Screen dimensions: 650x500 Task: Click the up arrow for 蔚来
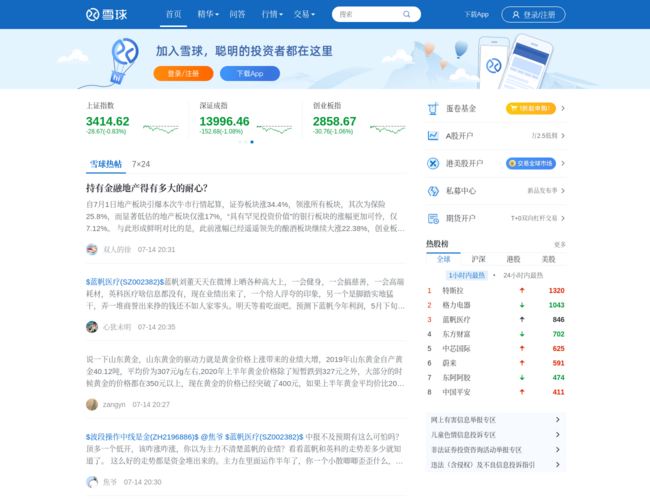pos(522,363)
